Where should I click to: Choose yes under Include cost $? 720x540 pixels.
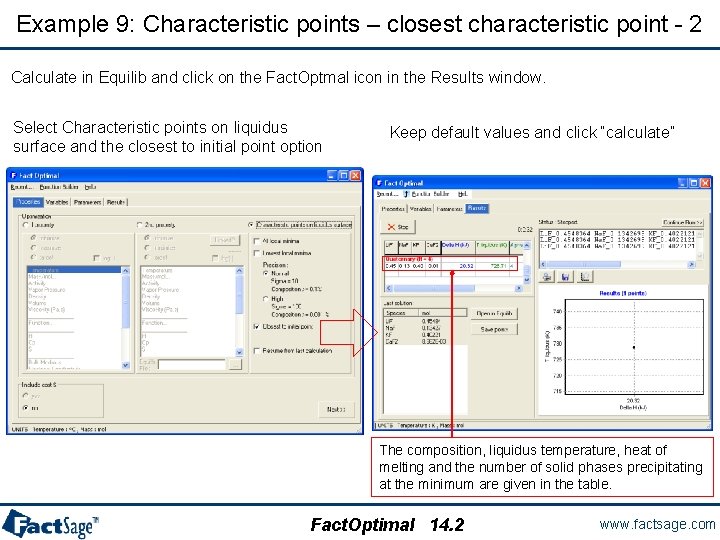pos(26,396)
